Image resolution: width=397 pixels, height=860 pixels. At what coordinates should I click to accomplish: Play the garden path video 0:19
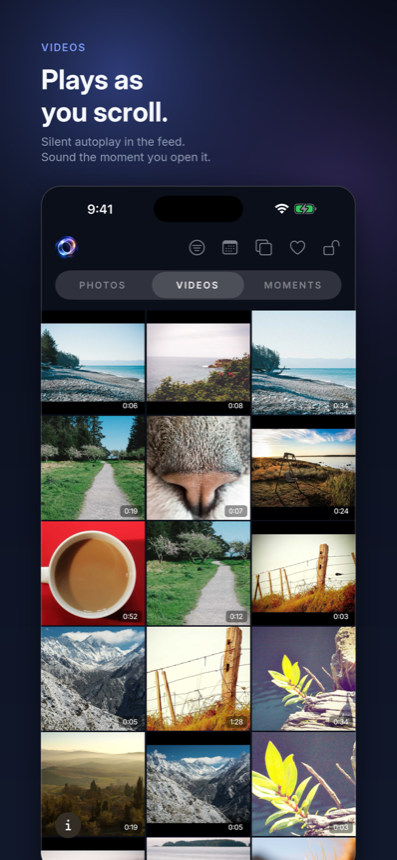click(93, 468)
